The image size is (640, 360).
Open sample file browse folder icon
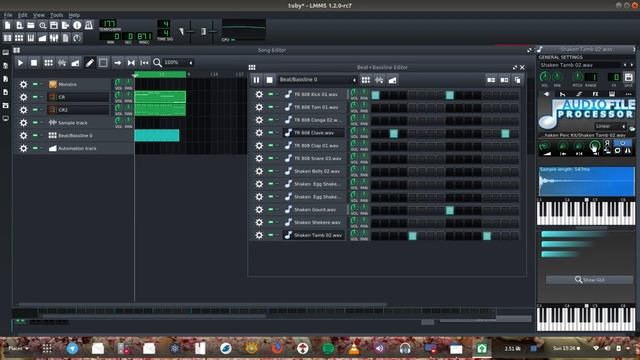[x=632, y=128]
